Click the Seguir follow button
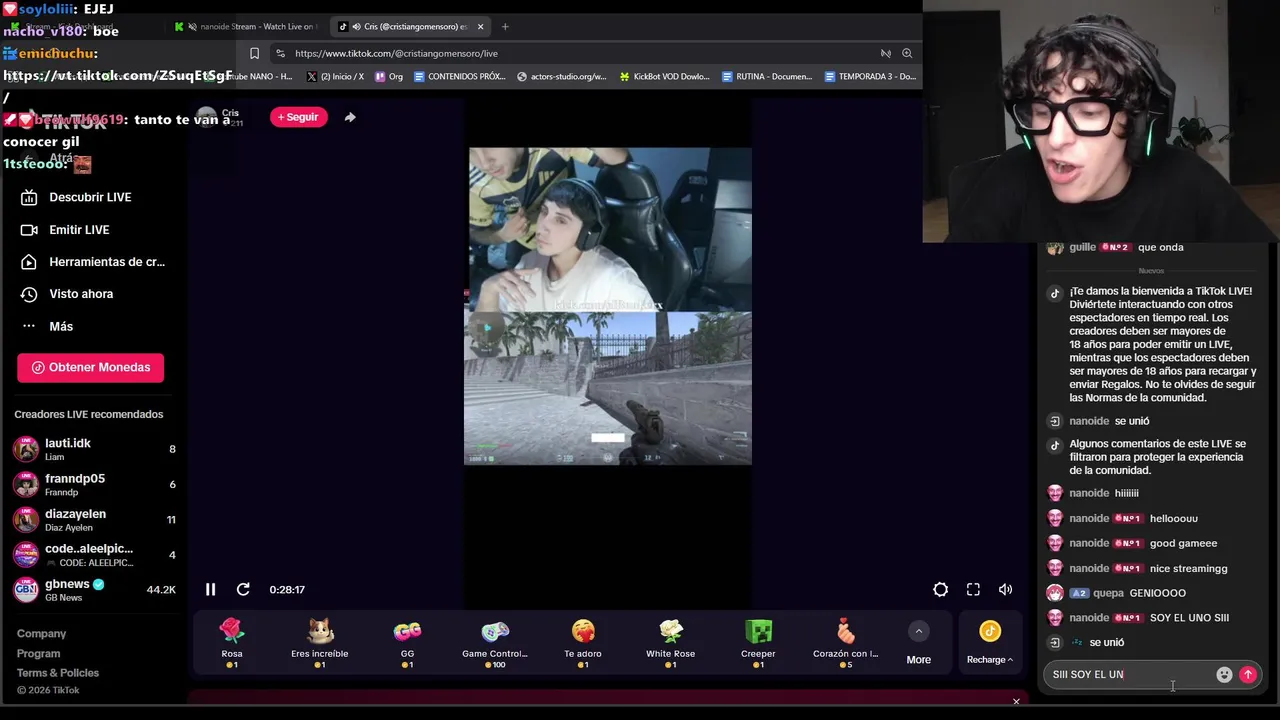This screenshot has height=720, width=1280. pos(299,117)
